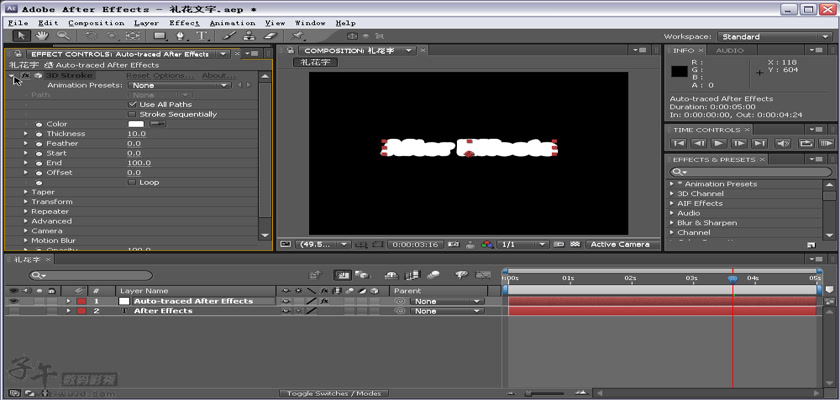Viewport: 840px width, 400px height.
Task: Step to the next frame
Action: pyautogui.click(x=739, y=143)
